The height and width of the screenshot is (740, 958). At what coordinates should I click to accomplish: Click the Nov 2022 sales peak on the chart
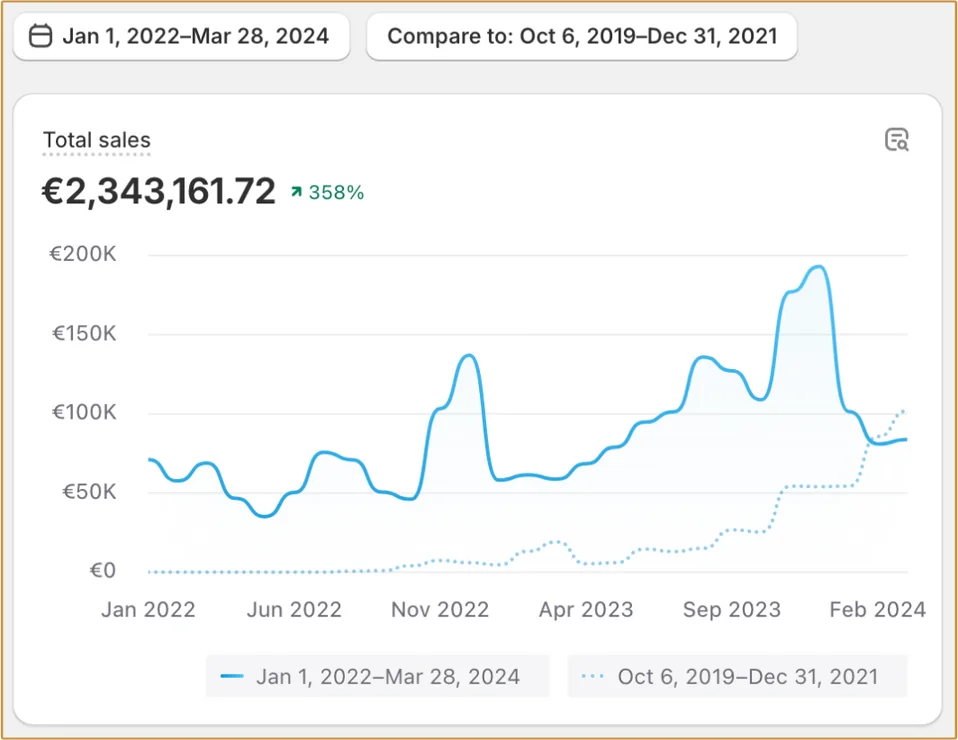click(x=469, y=356)
